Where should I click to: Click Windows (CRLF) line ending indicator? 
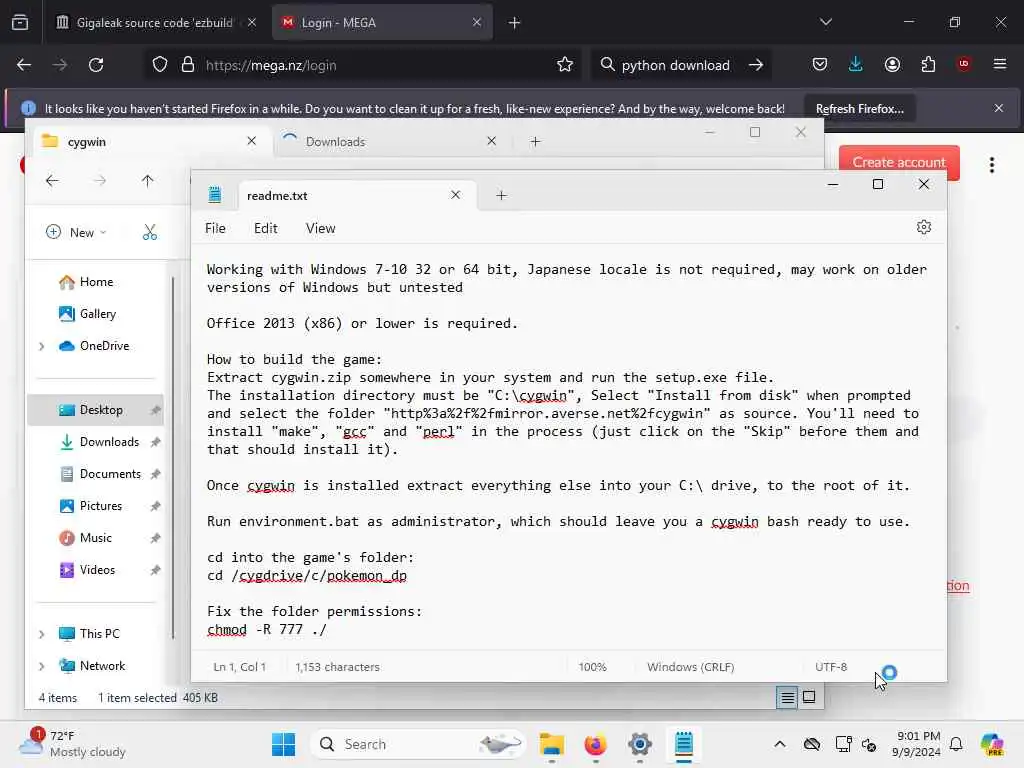point(690,667)
